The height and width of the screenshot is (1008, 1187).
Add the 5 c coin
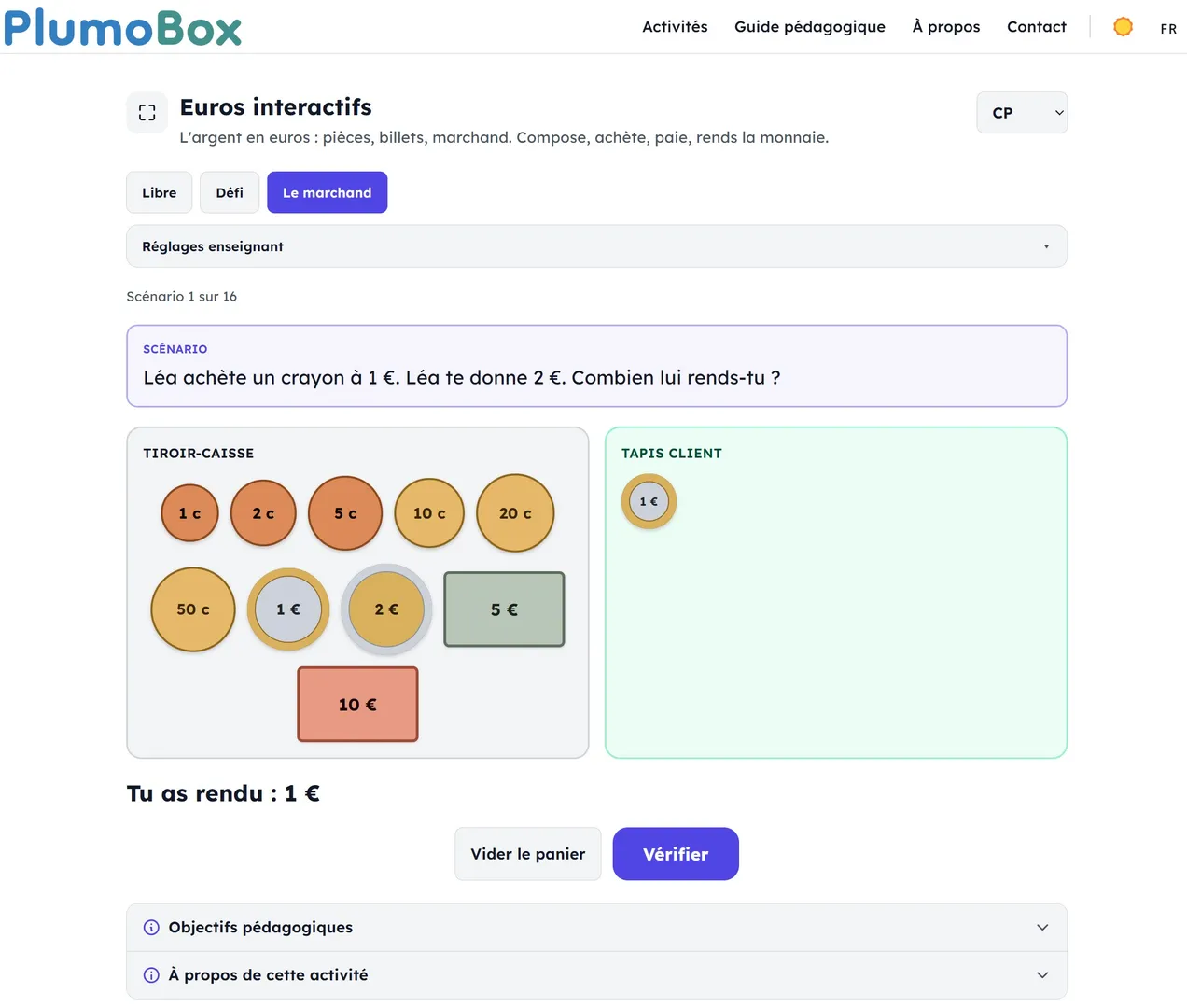(345, 513)
